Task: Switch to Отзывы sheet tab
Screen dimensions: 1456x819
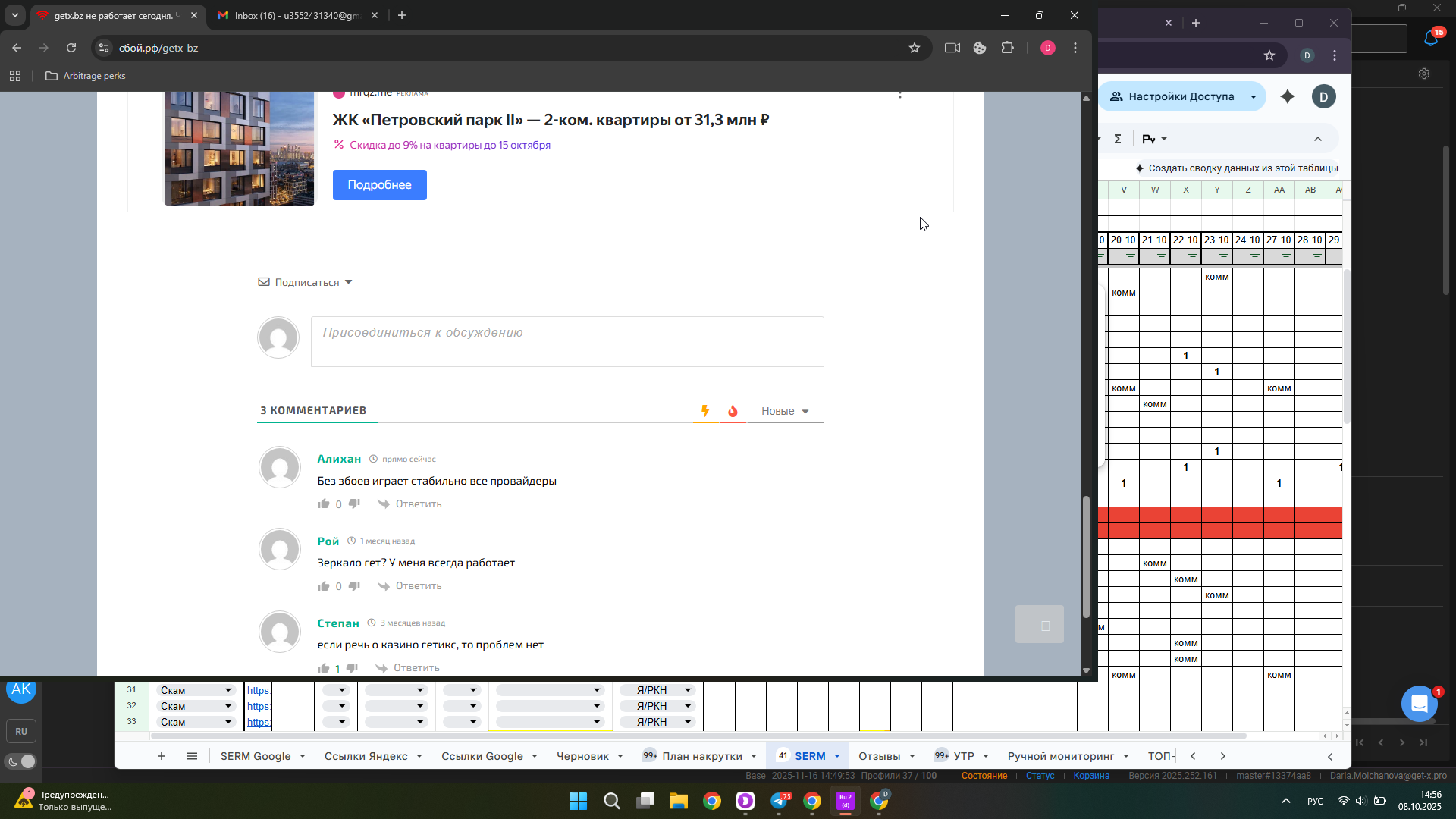Action: (x=880, y=756)
